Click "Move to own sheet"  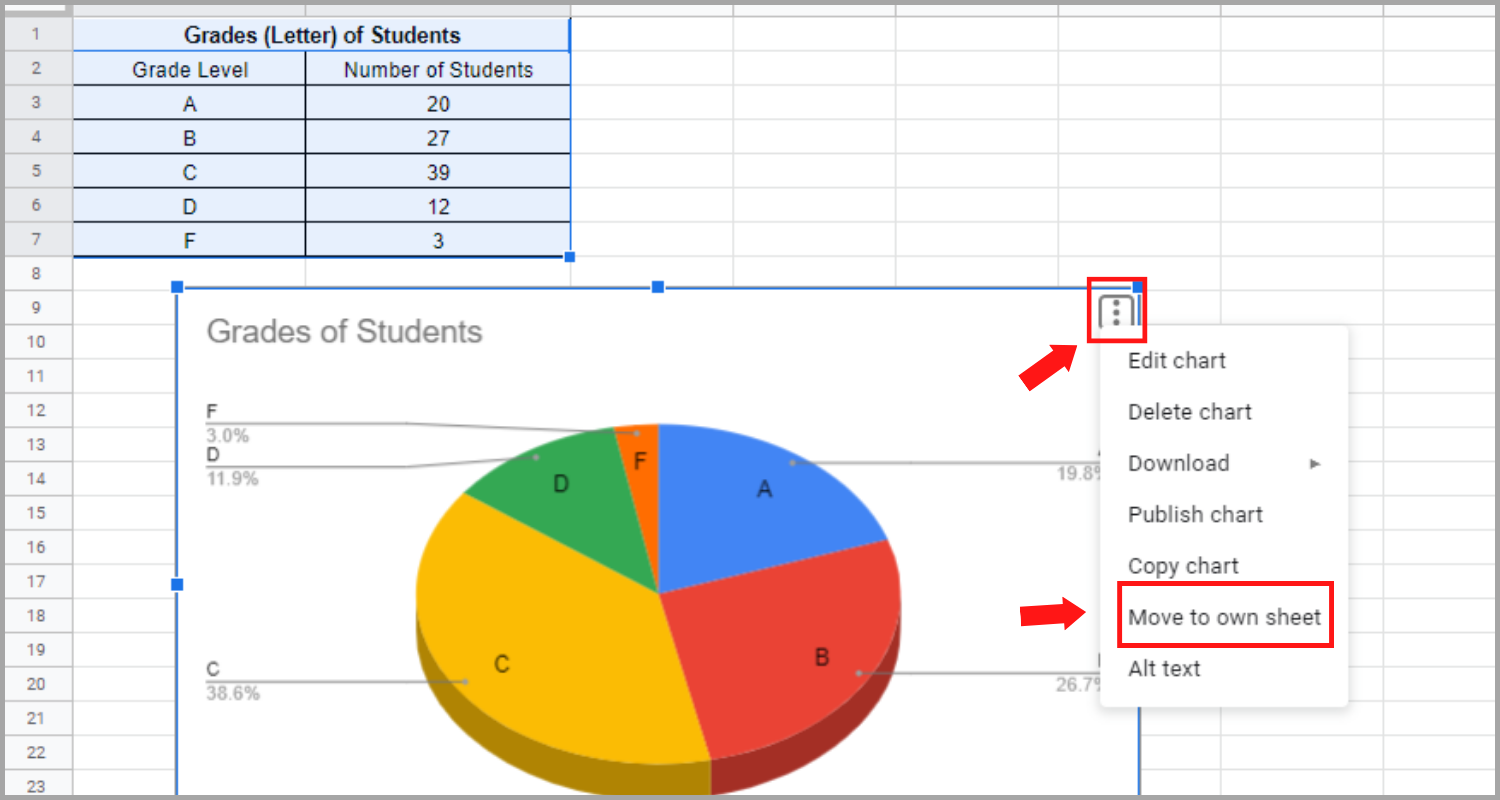click(x=1224, y=616)
